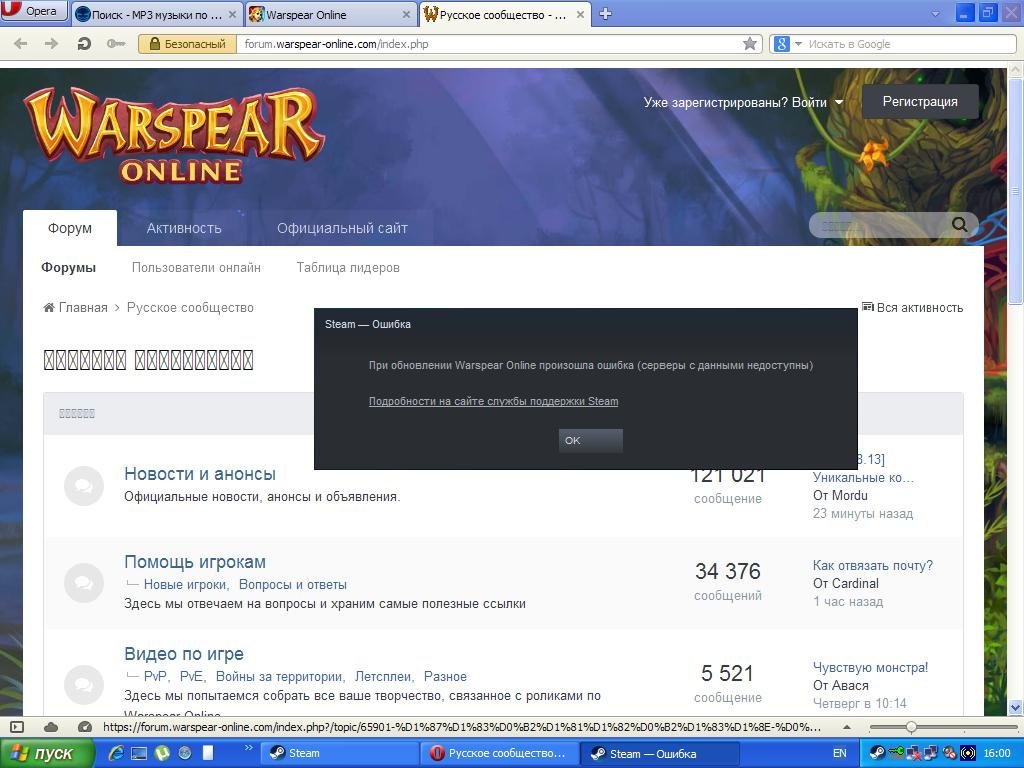Open 'Таблица лидеров' submenu item
The image size is (1024, 768).
click(348, 267)
